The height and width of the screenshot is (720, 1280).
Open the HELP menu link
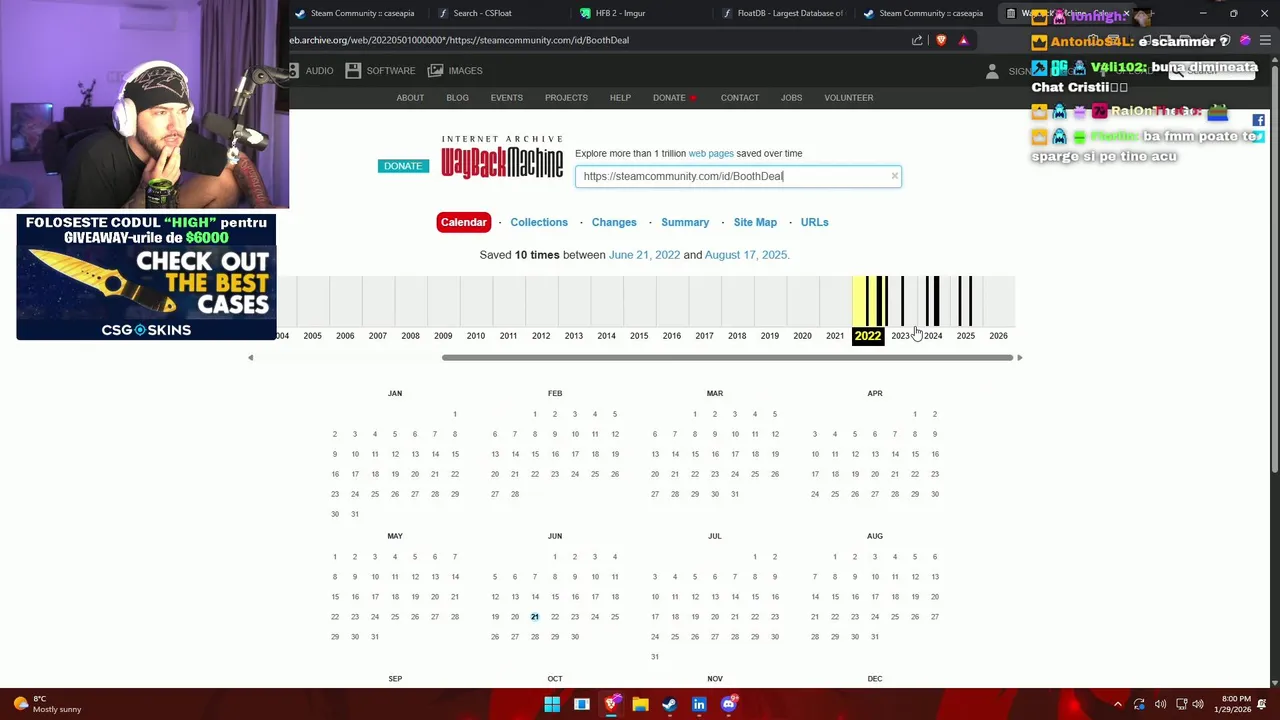point(620,98)
